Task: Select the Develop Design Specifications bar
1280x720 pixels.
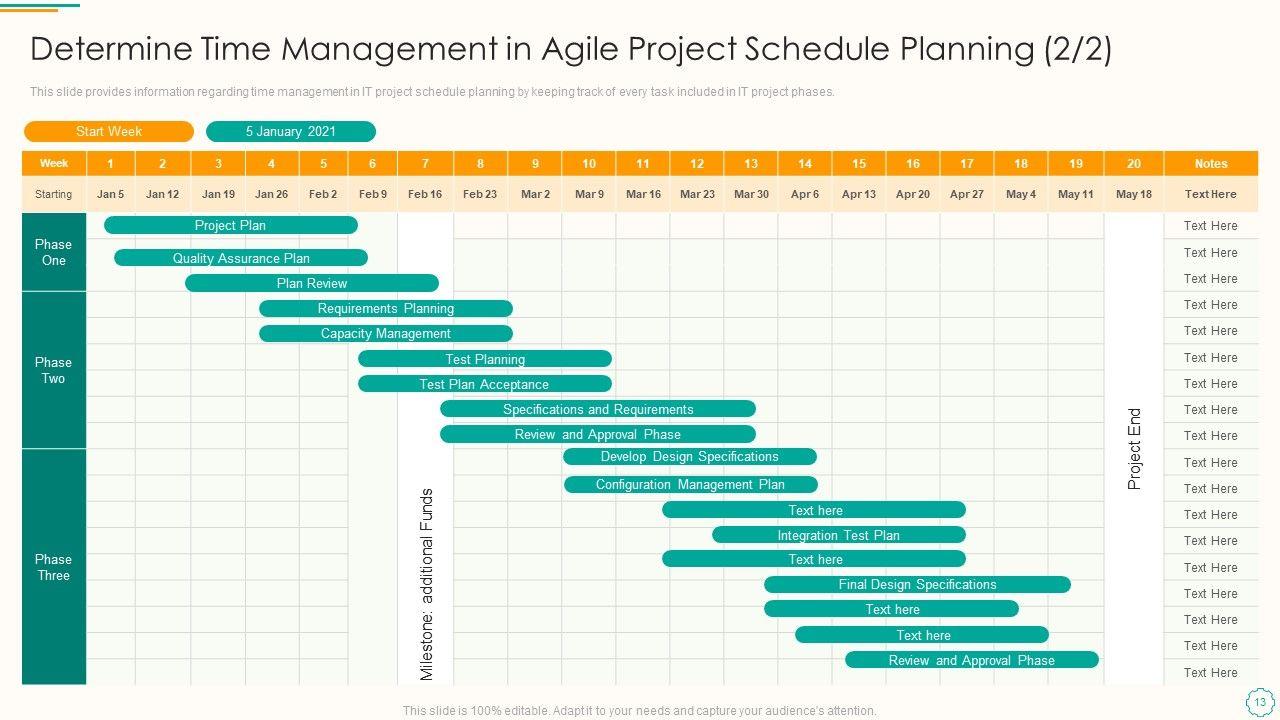Action: tap(689, 457)
